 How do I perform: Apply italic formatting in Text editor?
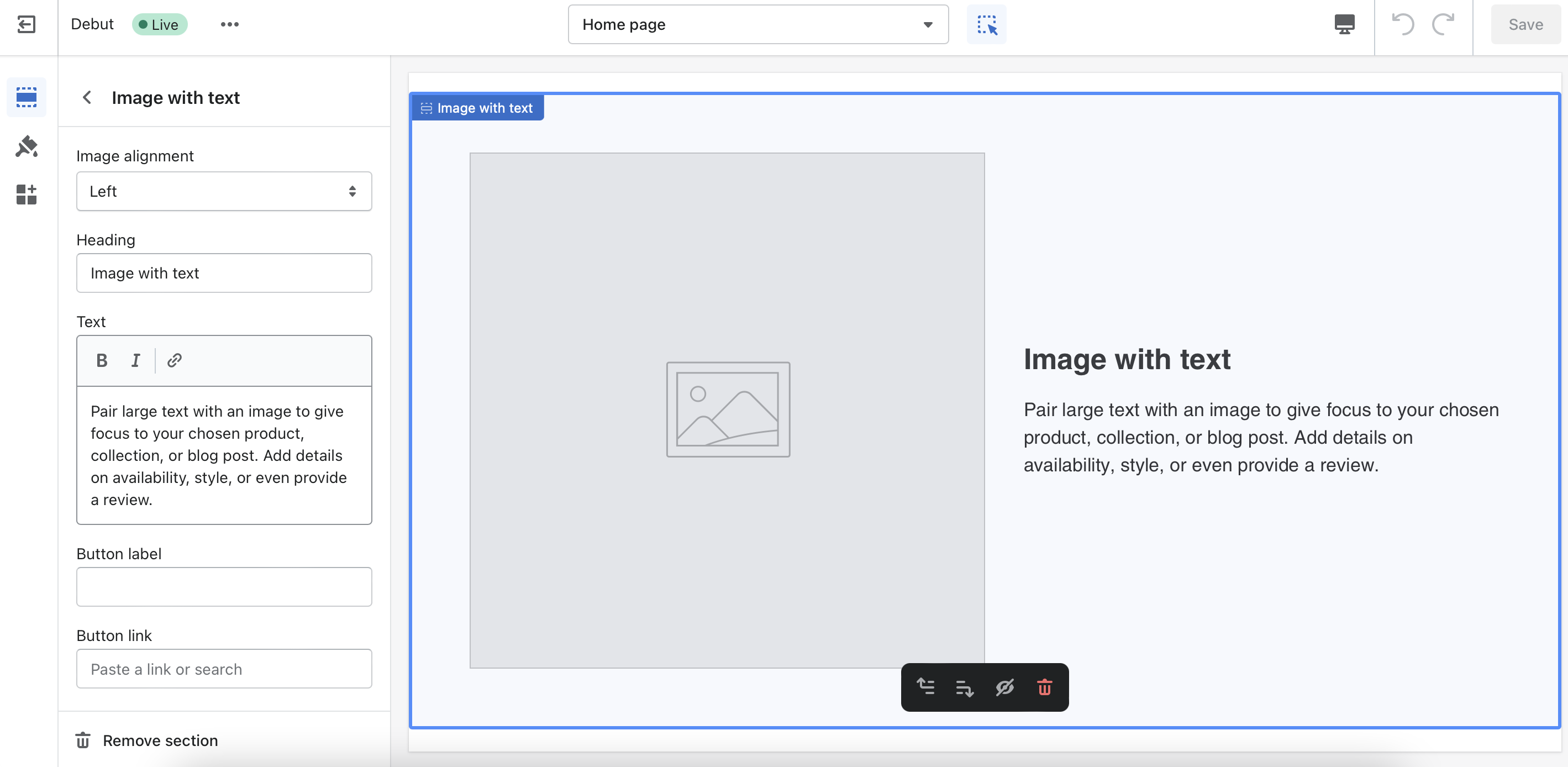click(136, 360)
